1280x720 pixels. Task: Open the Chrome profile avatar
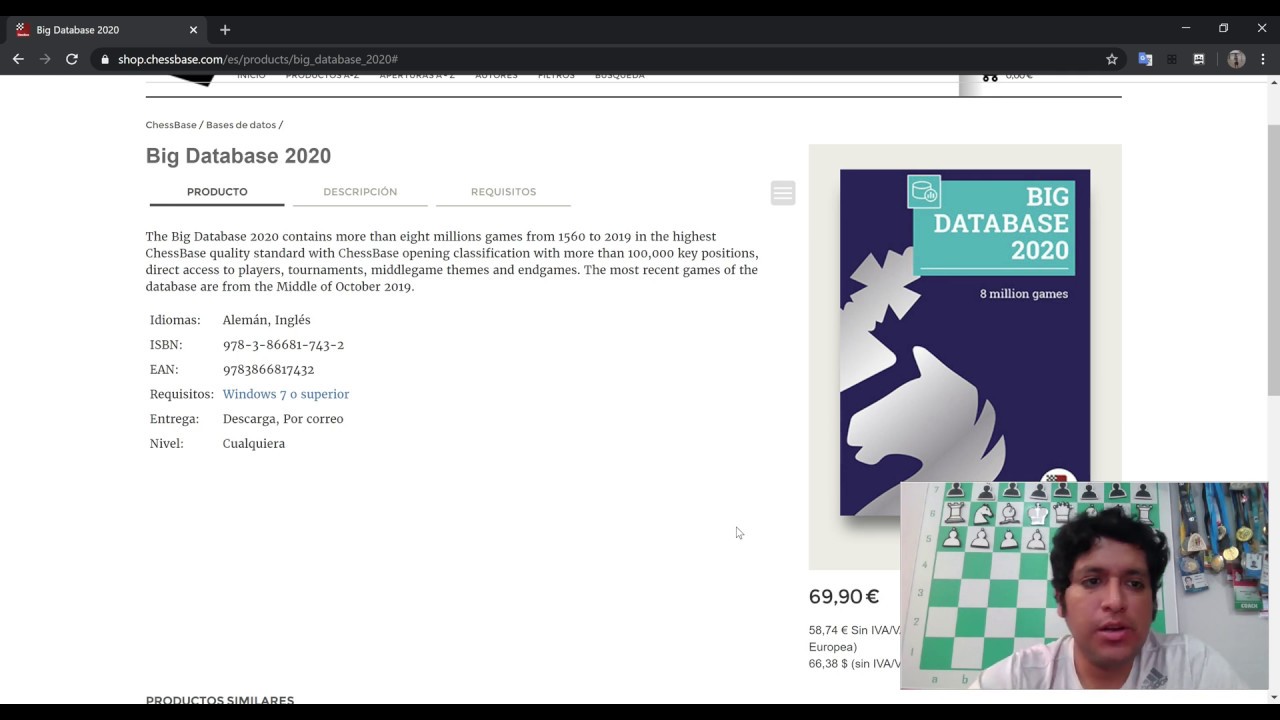click(1237, 59)
